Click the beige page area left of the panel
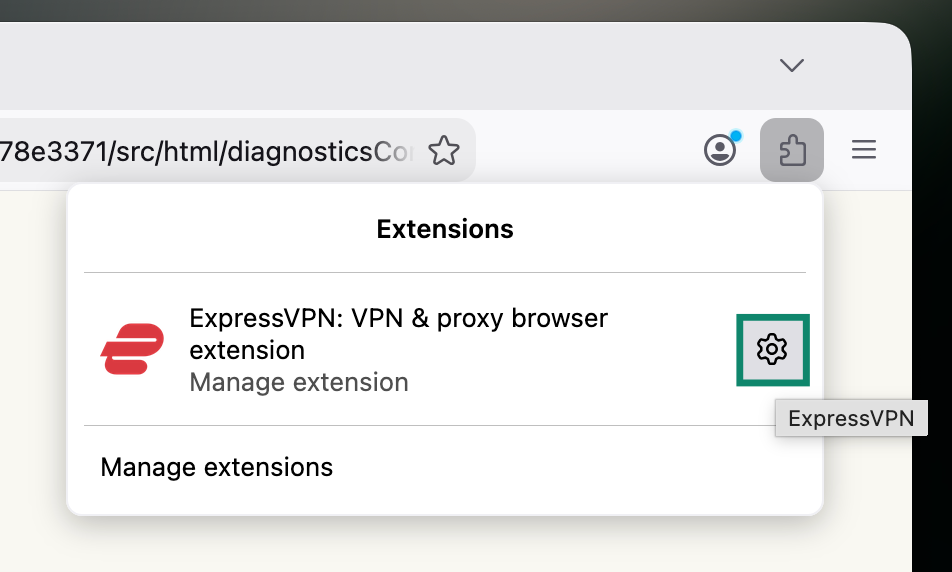The image size is (952, 572). (x=32, y=376)
